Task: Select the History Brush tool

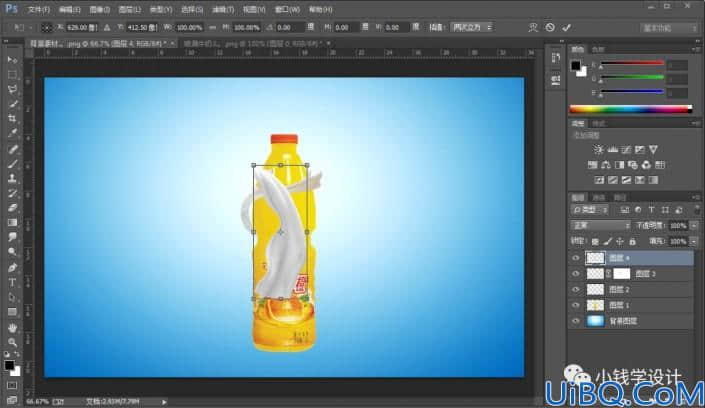Action: 12,193
